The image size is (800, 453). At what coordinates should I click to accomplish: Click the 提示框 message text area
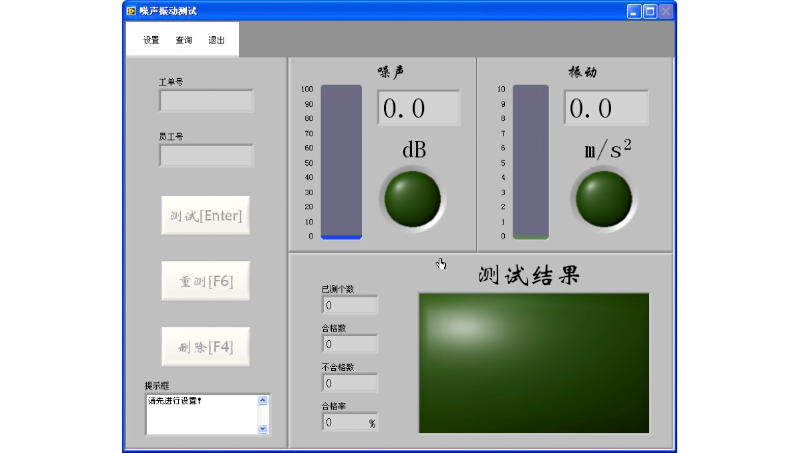tap(202, 414)
